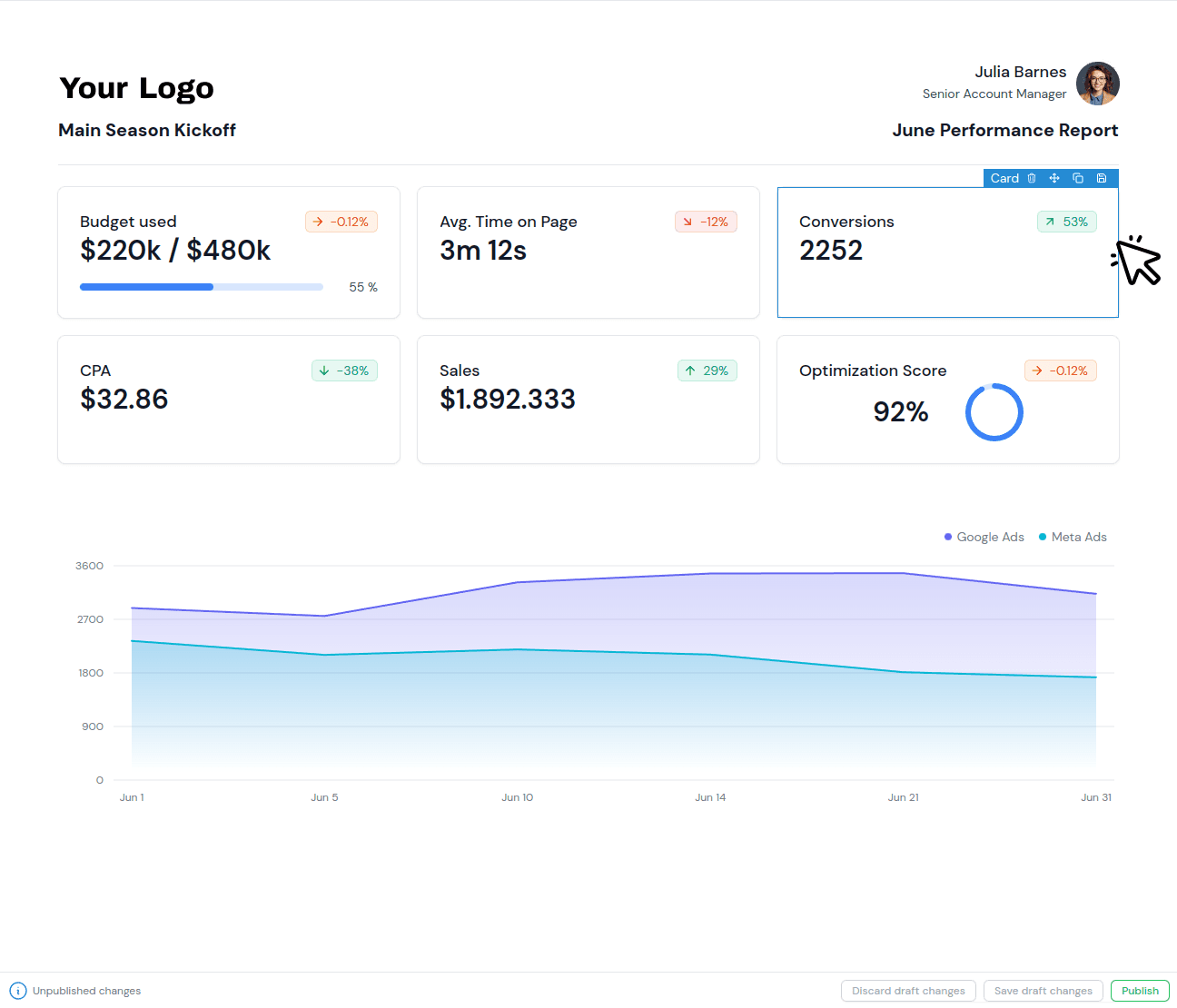This screenshot has height=1008, width=1177.
Task: Click the Optimization Score donut chart
Action: tap(994, 412)
